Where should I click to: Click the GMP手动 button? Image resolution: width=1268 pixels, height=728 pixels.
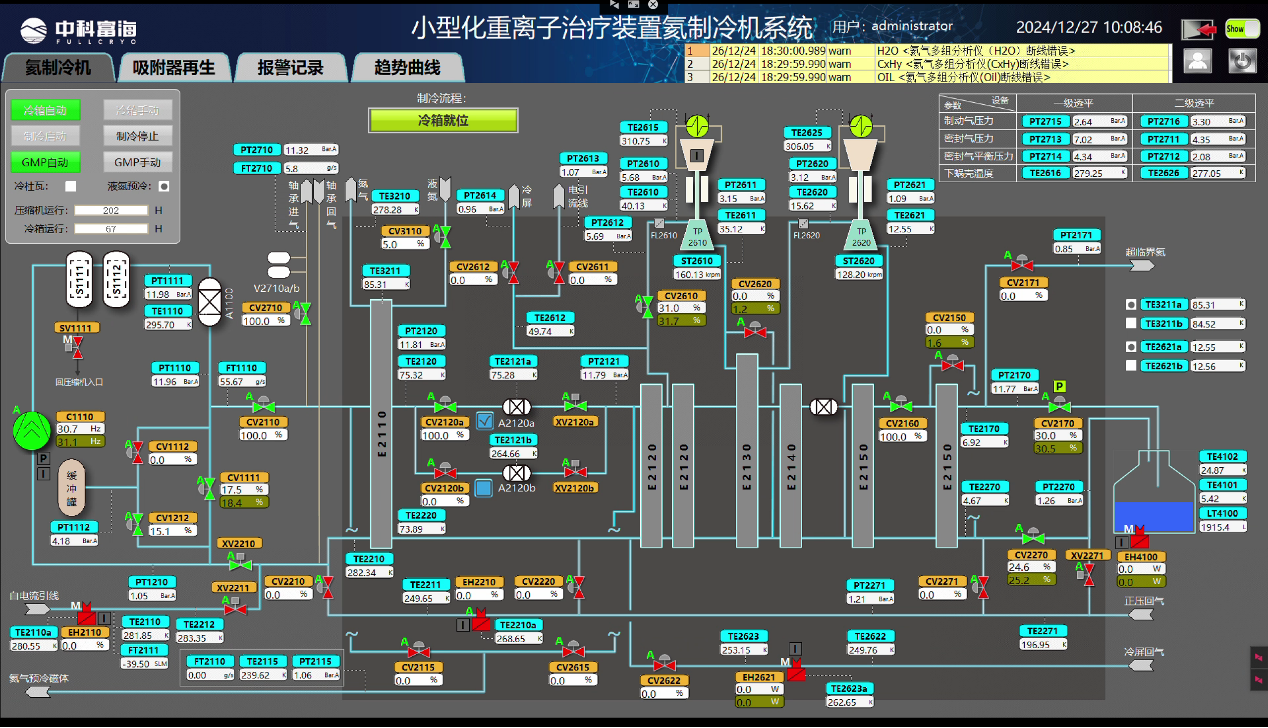[x=137, y=162]
